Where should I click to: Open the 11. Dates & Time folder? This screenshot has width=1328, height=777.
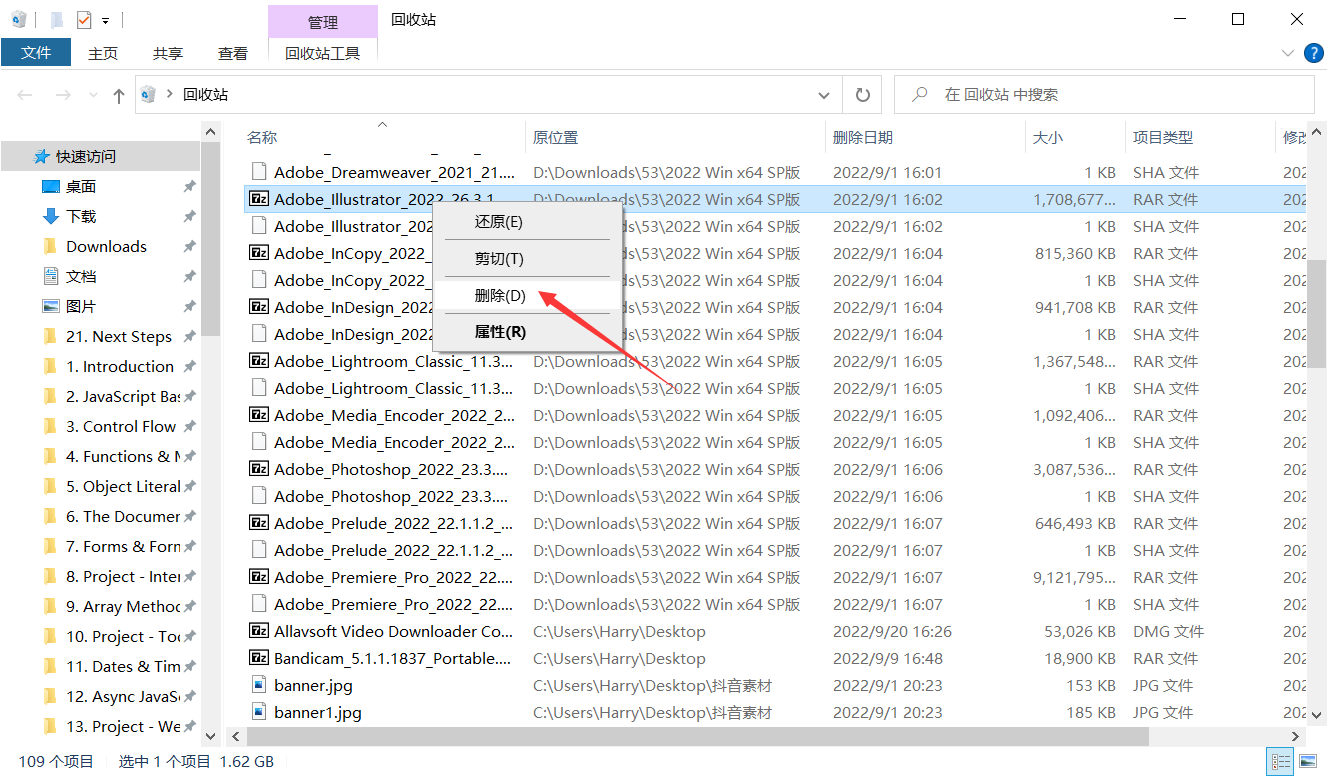coord(123,666)
